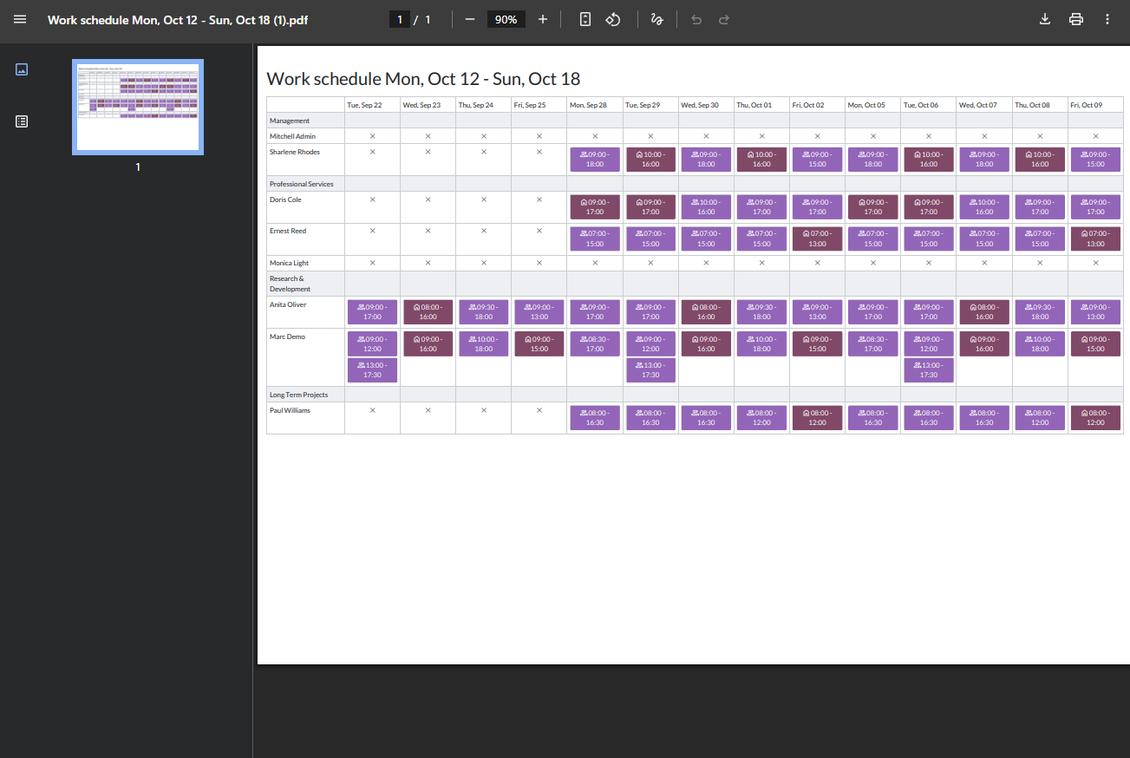
Task: Click the Professional Services section header
Action: pyautogui.click(x=301, y=184)
